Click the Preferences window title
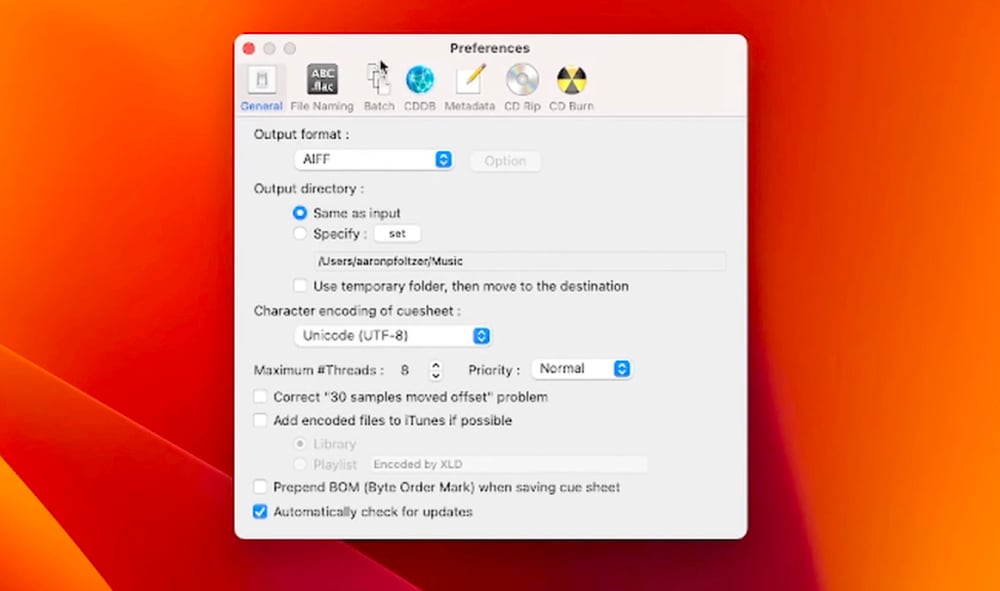This screenshot has height=591, width=1000. (x=490, y=48)
